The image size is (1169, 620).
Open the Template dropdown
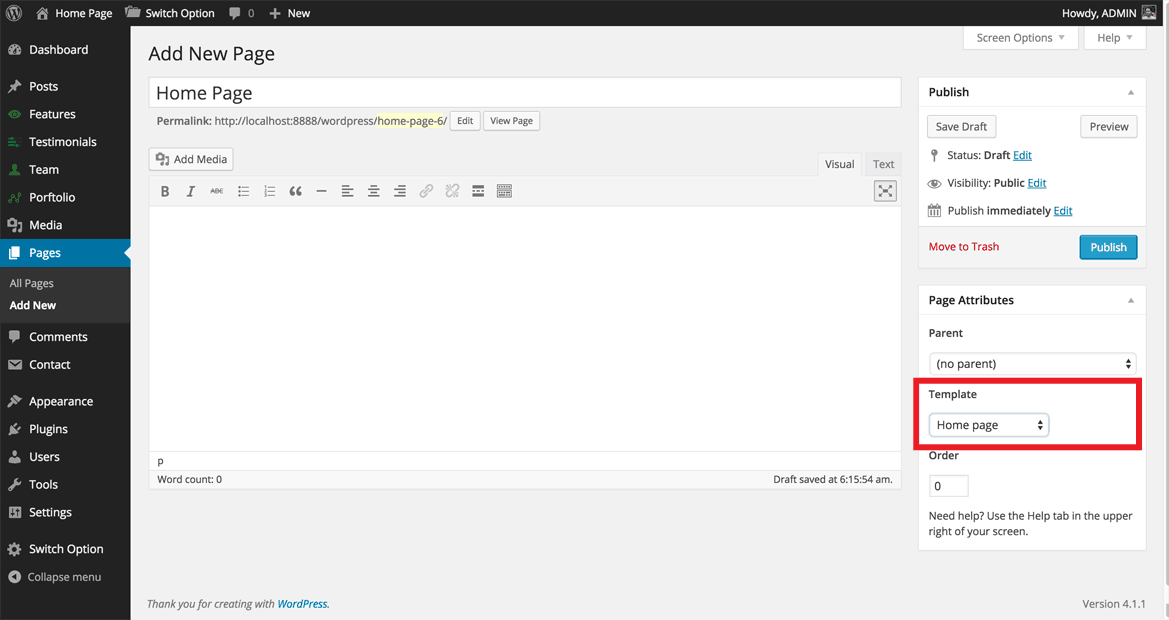(x=988, y=424)
